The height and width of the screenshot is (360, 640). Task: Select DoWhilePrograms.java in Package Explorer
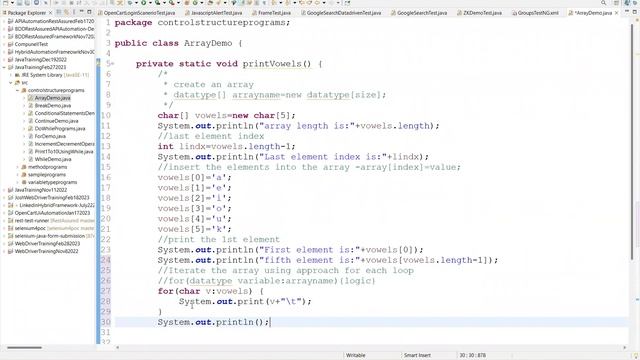(x=60, y=129)
